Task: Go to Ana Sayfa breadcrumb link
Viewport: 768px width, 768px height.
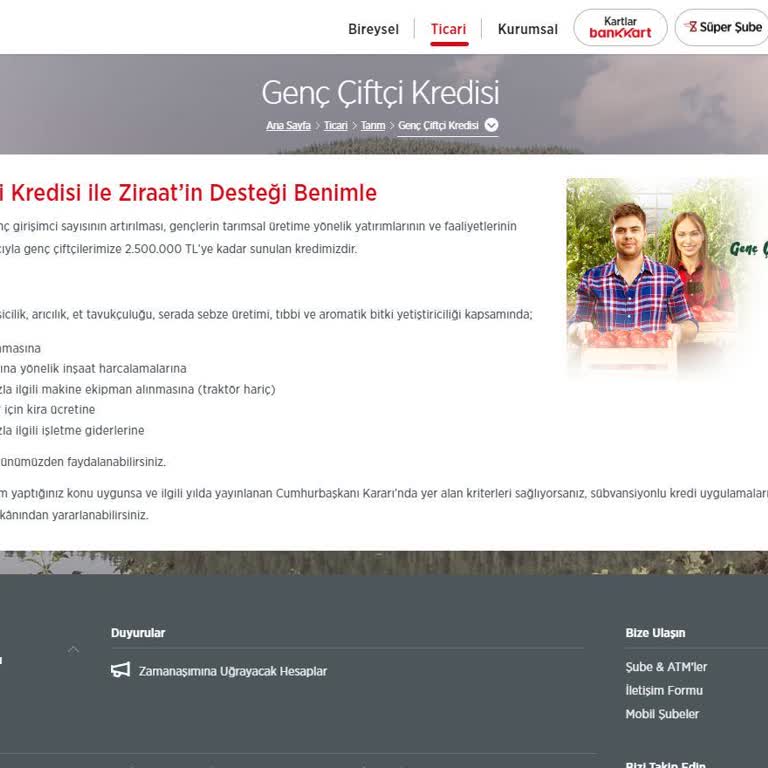Action: (288, 125)
